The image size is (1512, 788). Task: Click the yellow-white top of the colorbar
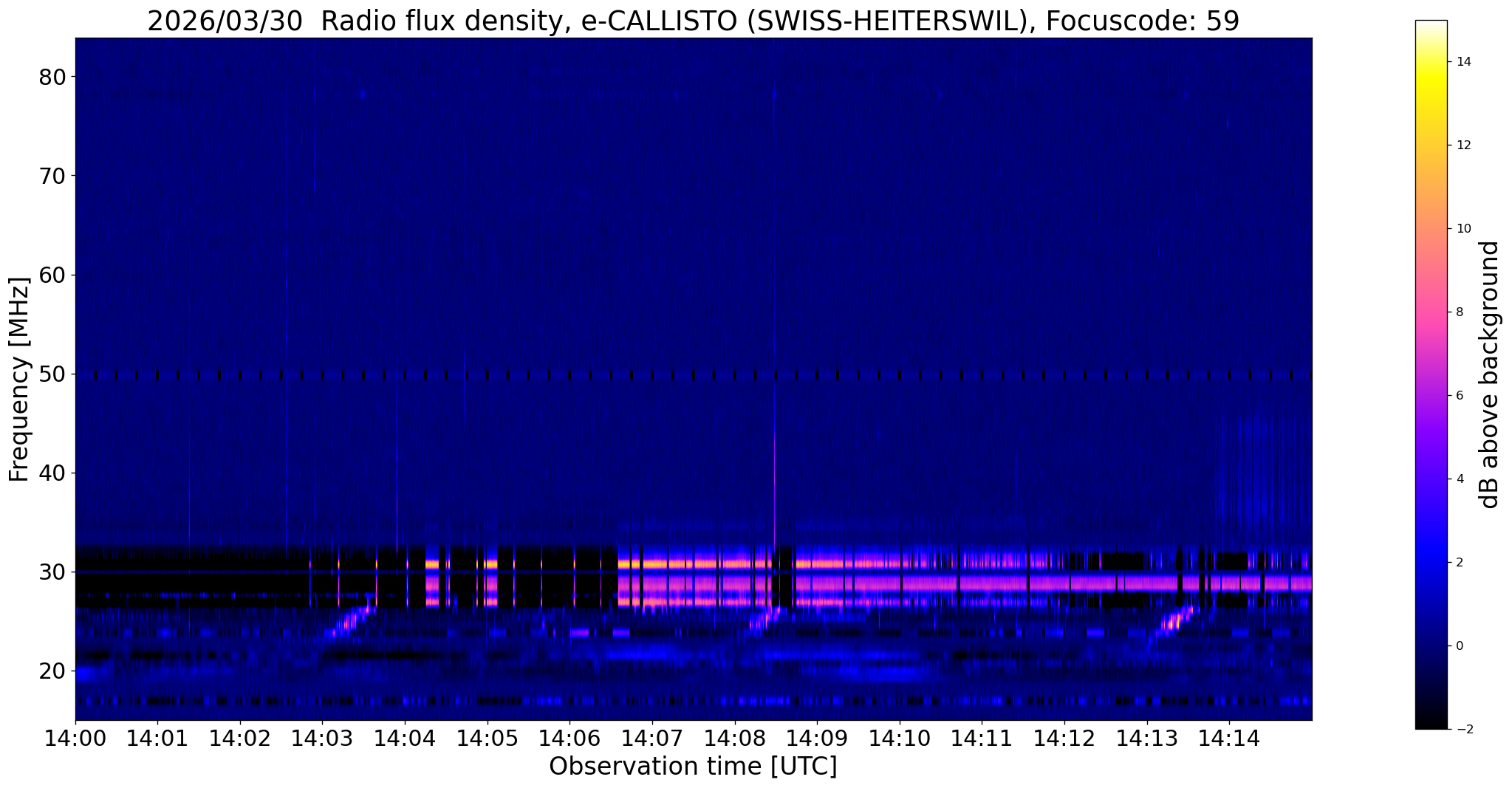1431,44
